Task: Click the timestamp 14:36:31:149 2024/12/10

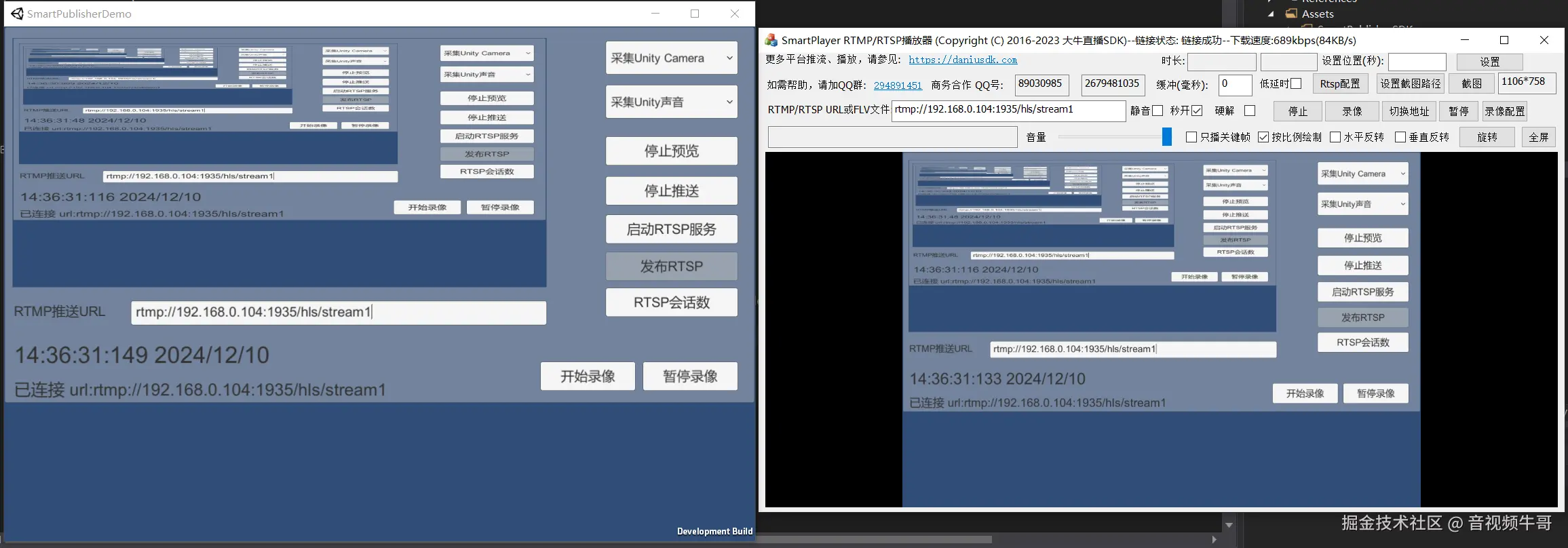Action: pyautogui.click(x=142, y=355)
